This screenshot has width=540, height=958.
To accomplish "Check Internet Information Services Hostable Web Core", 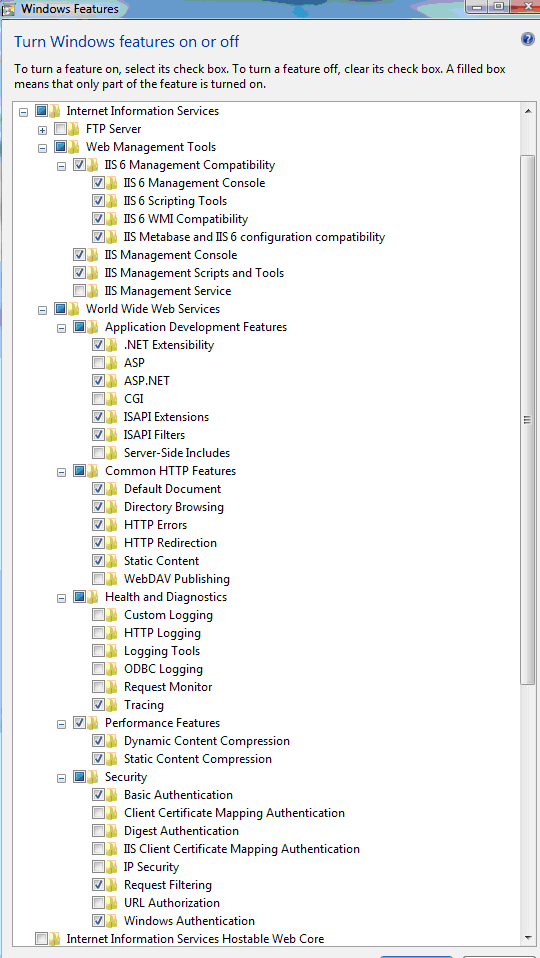I will 42,938.
